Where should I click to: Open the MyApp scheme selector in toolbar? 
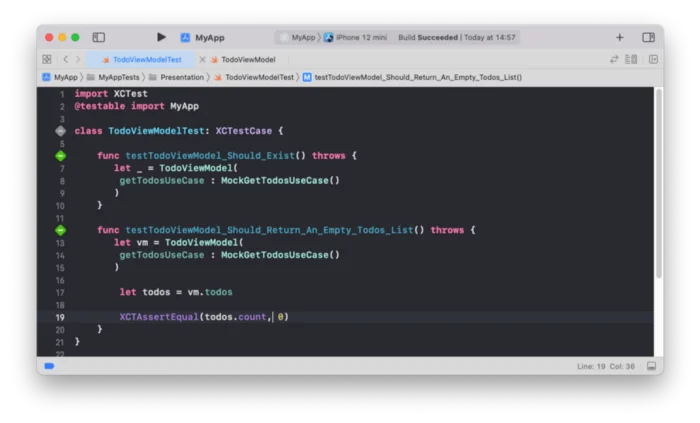click(x=203, y=37)
